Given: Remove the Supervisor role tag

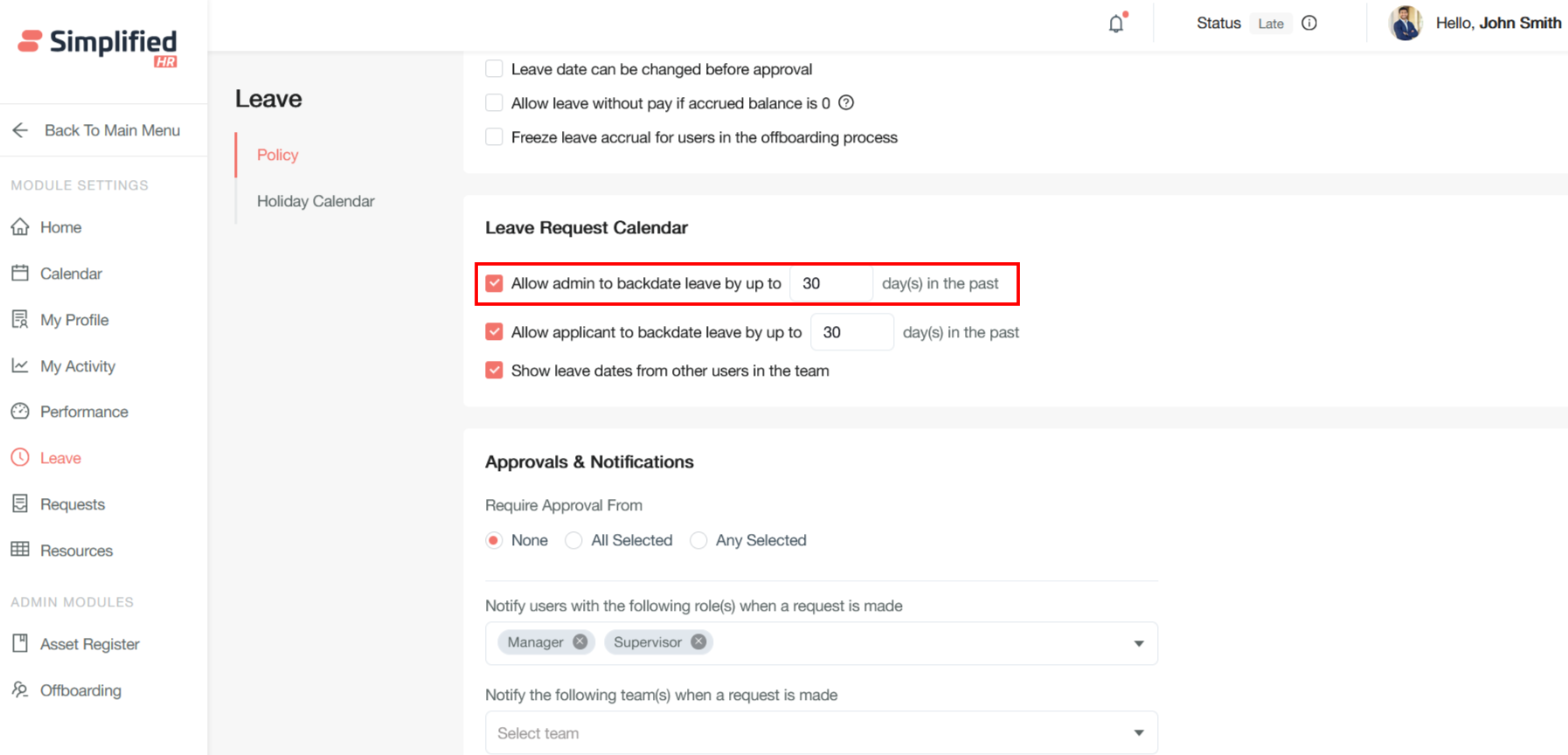Looking at the screenshot, I should click(698, 642).
